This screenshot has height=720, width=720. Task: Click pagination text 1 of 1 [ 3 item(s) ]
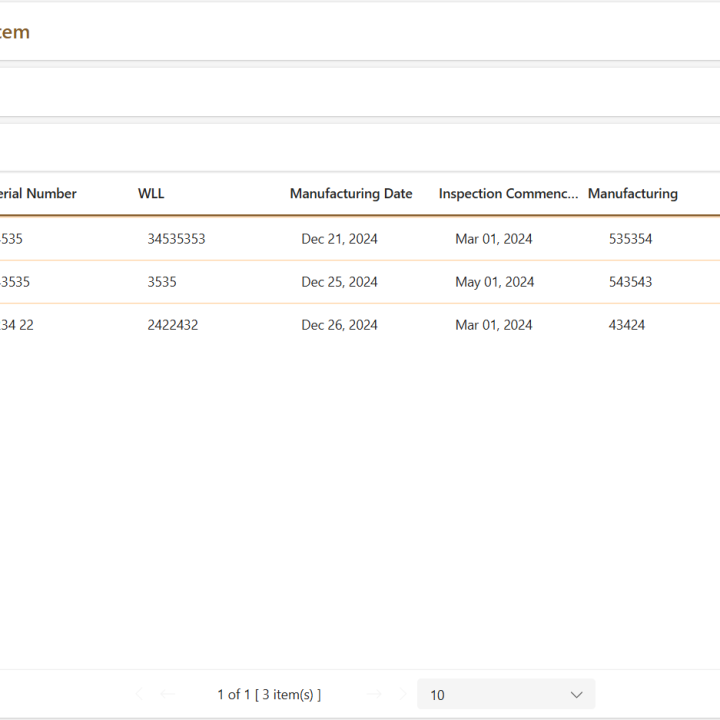tap(269, 694)
